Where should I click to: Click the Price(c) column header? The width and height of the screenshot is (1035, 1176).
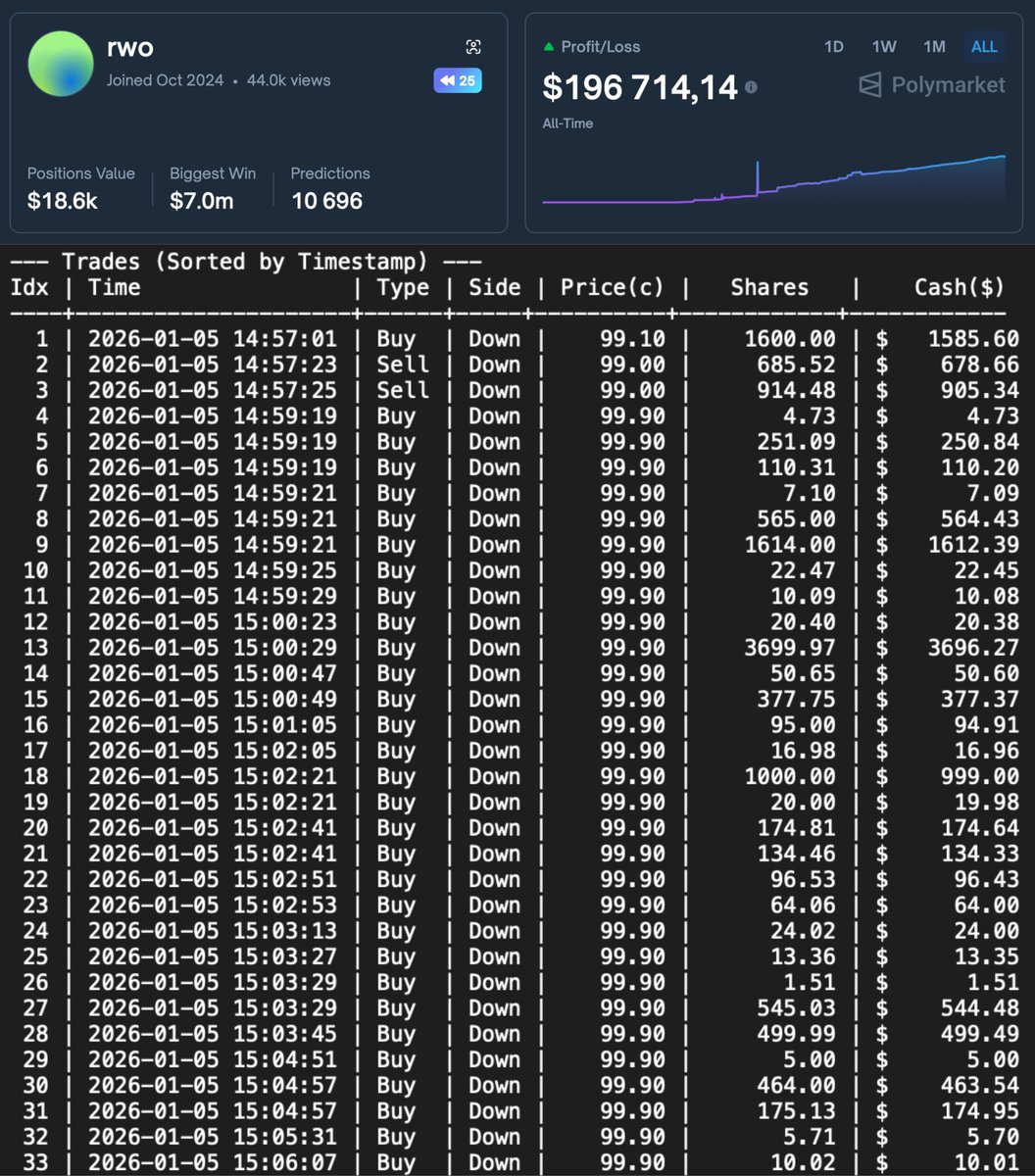(613, 287)
